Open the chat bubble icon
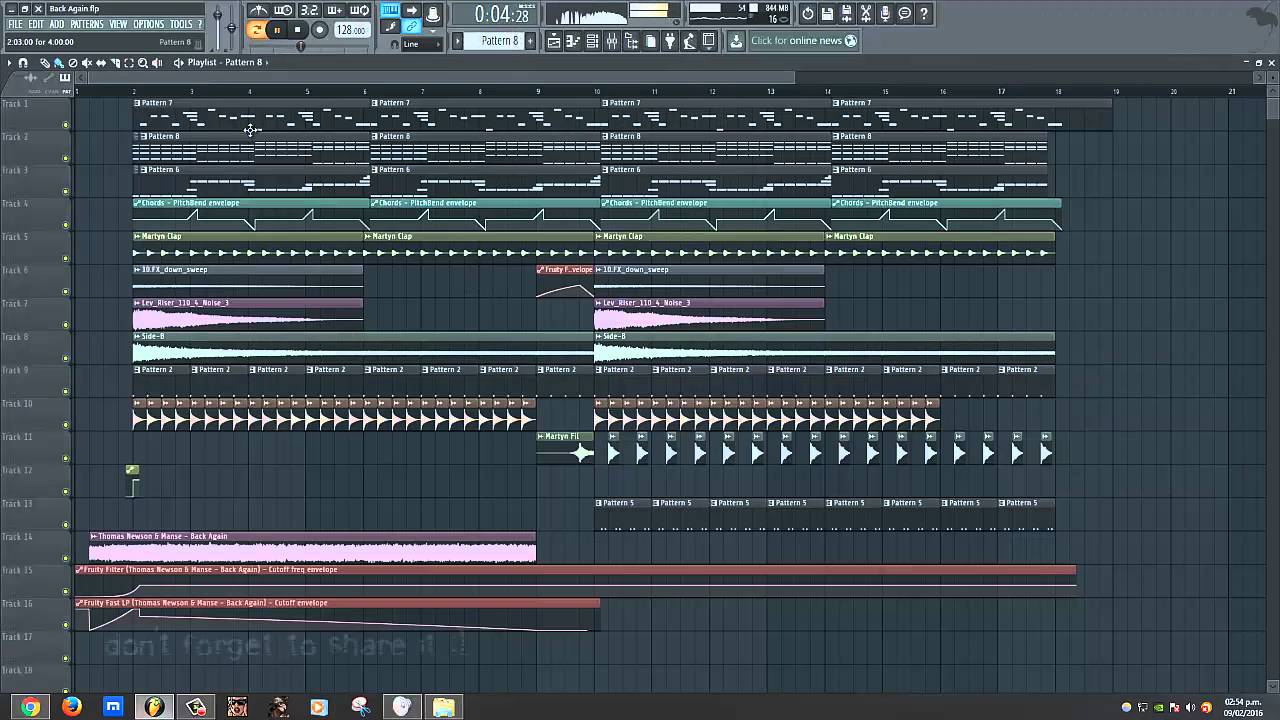The height and width of the screenshot is (720, 1280). tap(904, 13)
